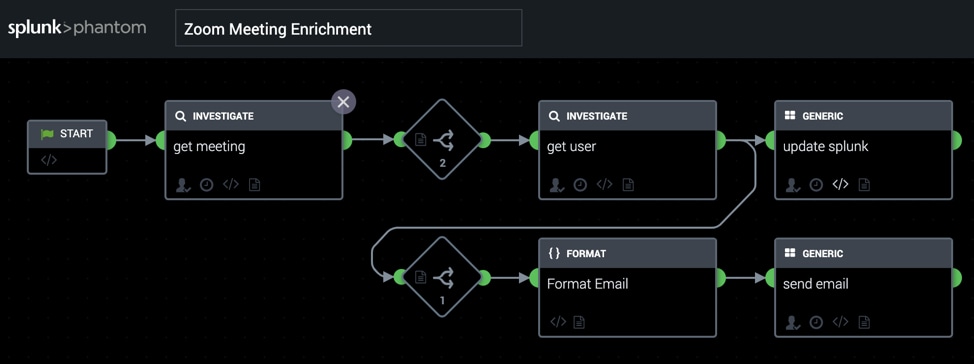
Task: Click the user approver icon in get user block
Action: click(557, 184)
